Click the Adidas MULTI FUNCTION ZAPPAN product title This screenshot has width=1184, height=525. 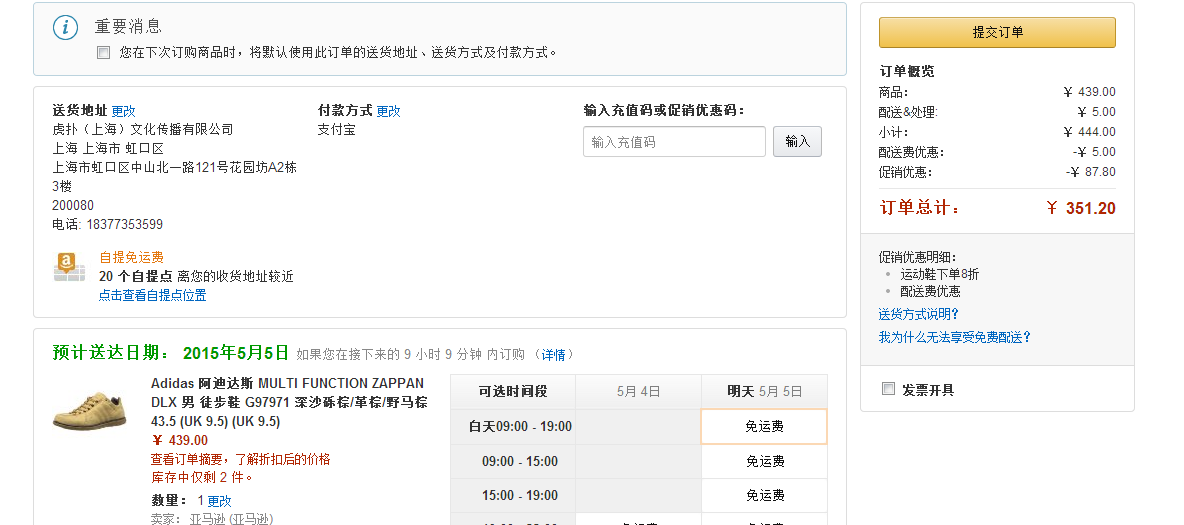[x=289, y=402]
